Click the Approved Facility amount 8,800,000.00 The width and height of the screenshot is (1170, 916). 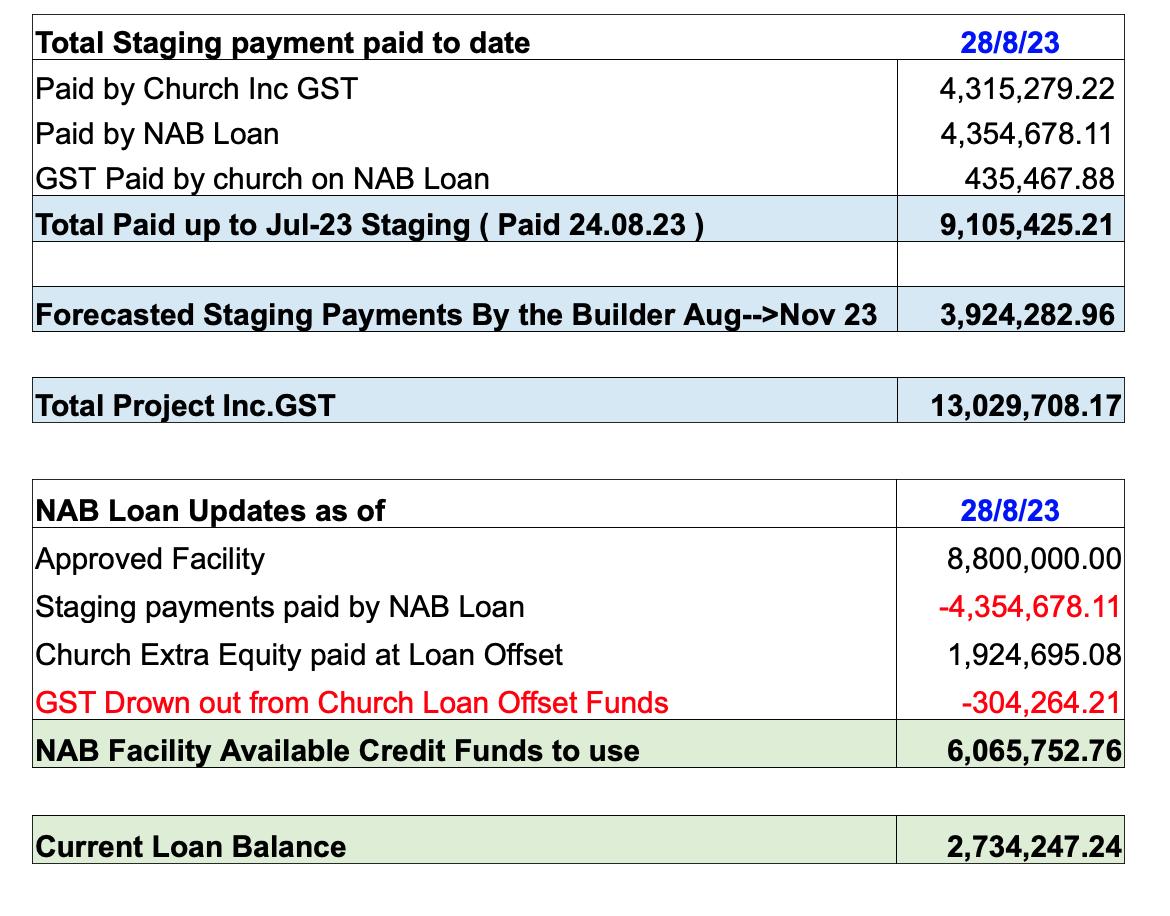[1034, 559]
